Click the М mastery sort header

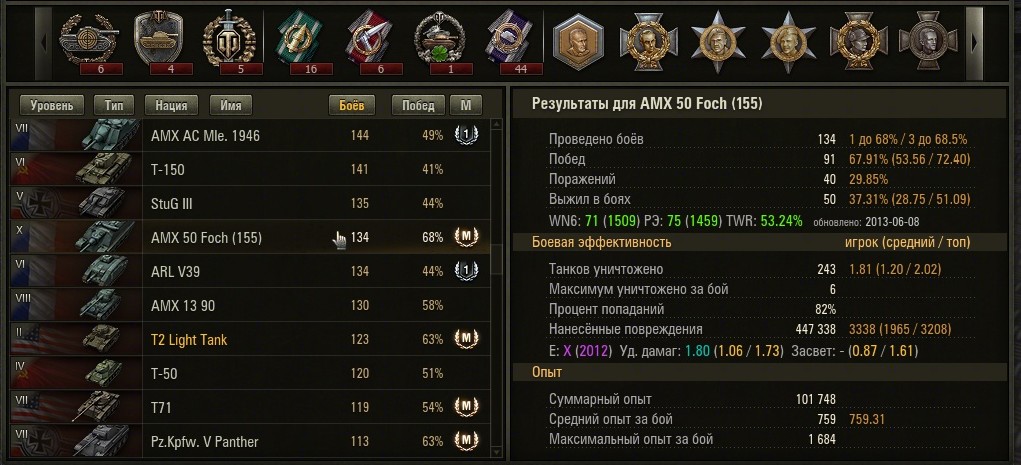click(465, 105)
